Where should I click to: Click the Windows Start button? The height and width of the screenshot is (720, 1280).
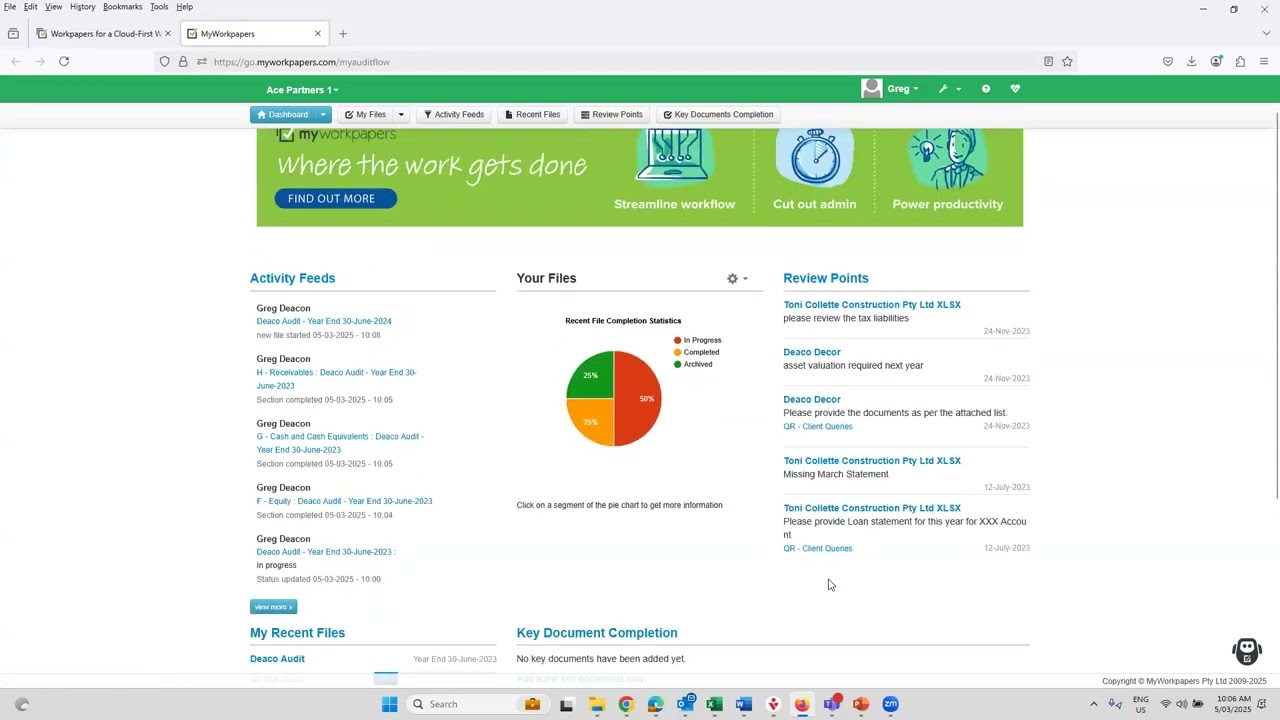389,704
